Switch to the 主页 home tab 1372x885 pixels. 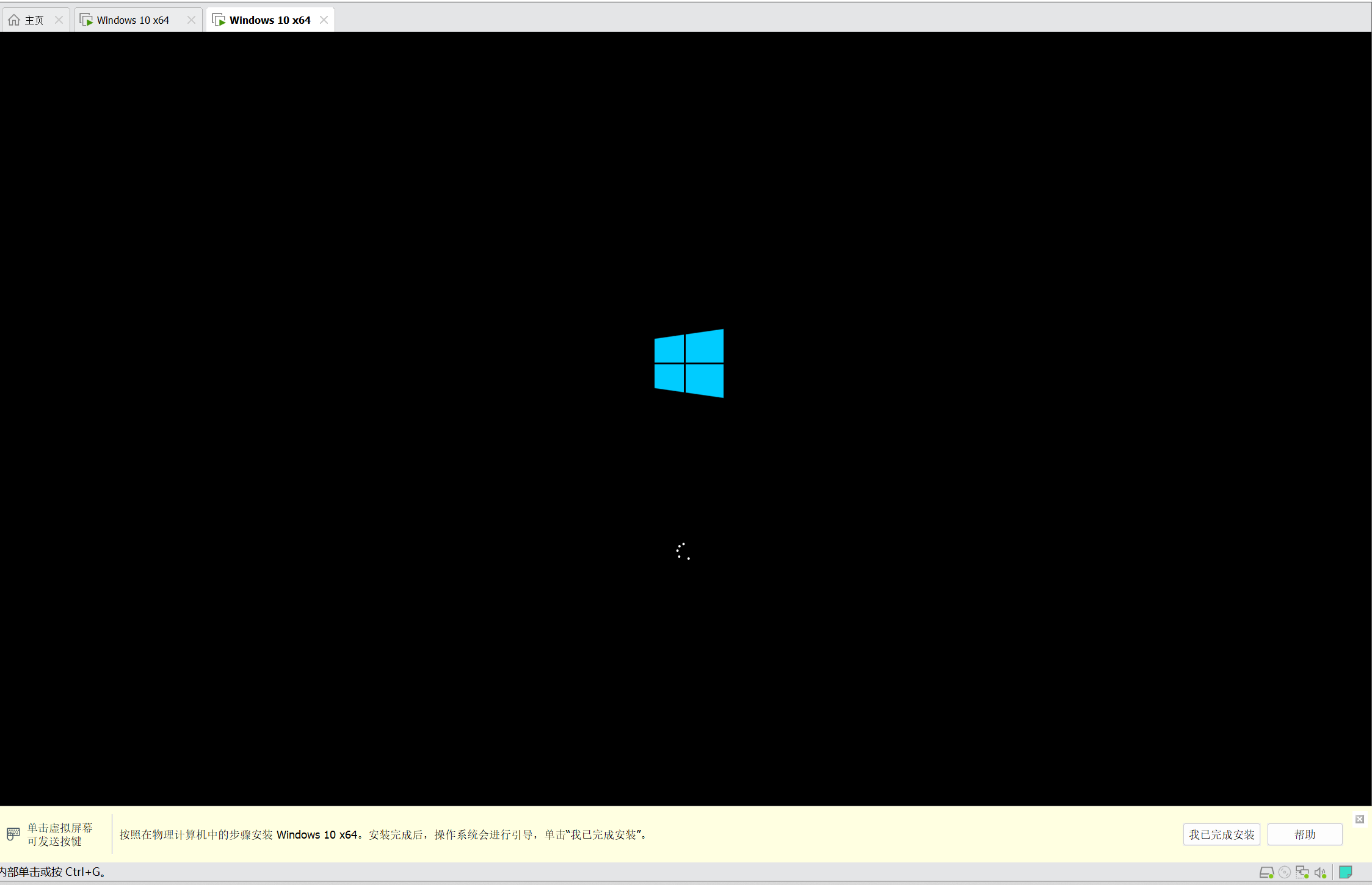35,20
